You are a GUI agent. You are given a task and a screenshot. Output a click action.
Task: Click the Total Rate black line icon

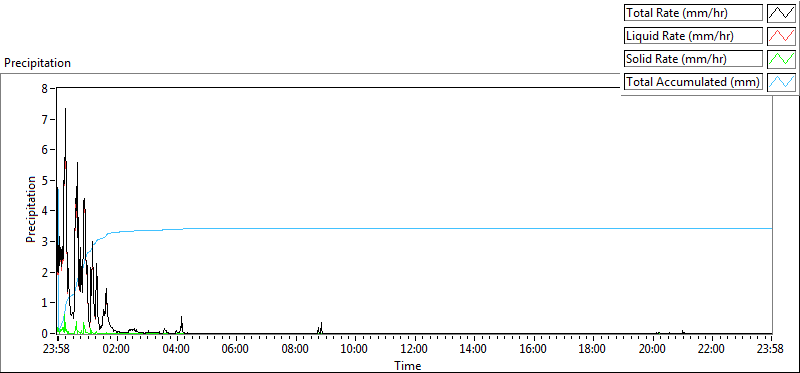[782, 13]
